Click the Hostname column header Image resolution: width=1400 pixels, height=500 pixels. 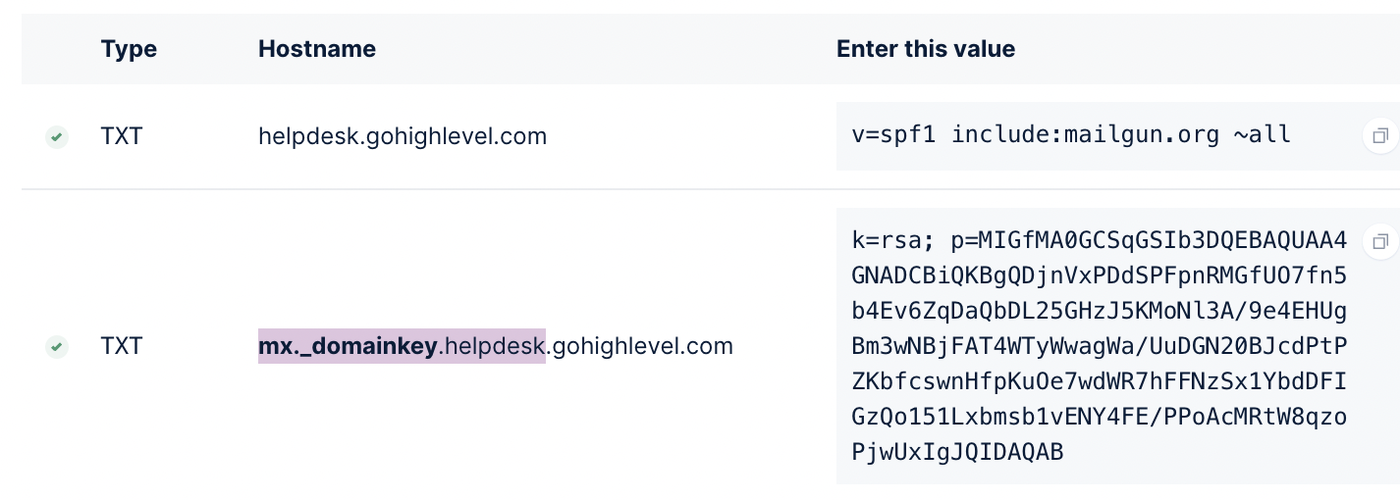click(x=317, y=49)
